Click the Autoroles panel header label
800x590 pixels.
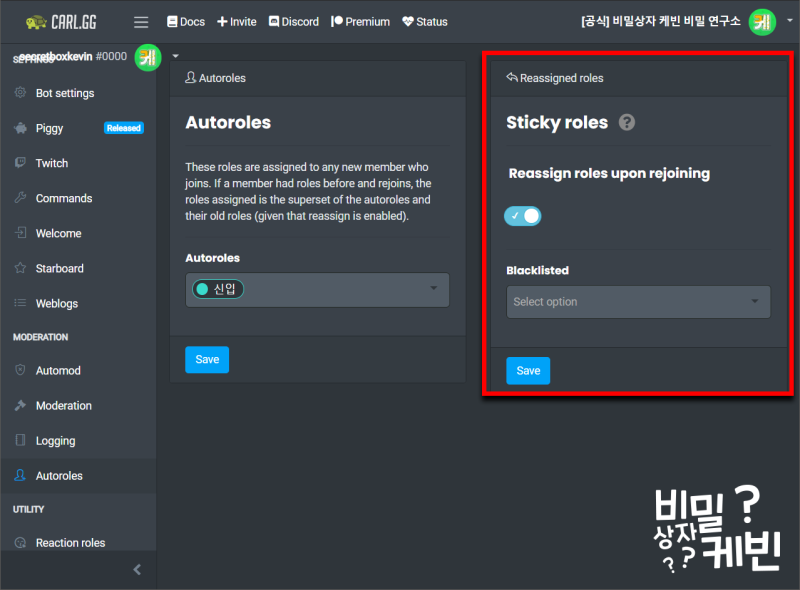pos(215,78)
